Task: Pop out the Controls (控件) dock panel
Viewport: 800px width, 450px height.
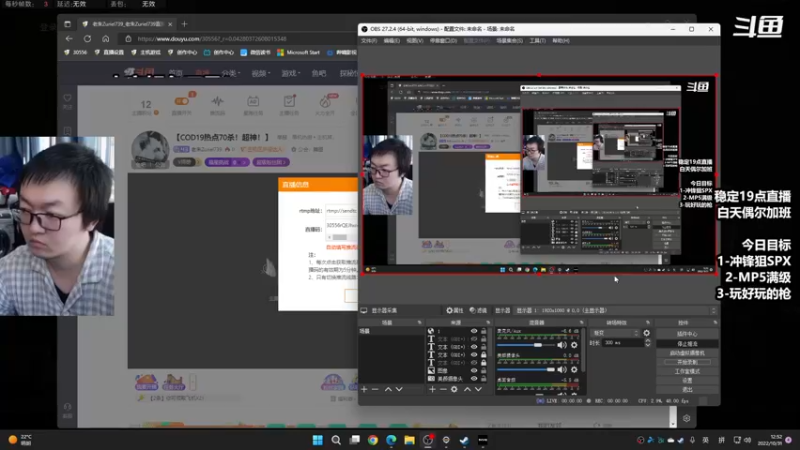Action: (x=715, y=322)
